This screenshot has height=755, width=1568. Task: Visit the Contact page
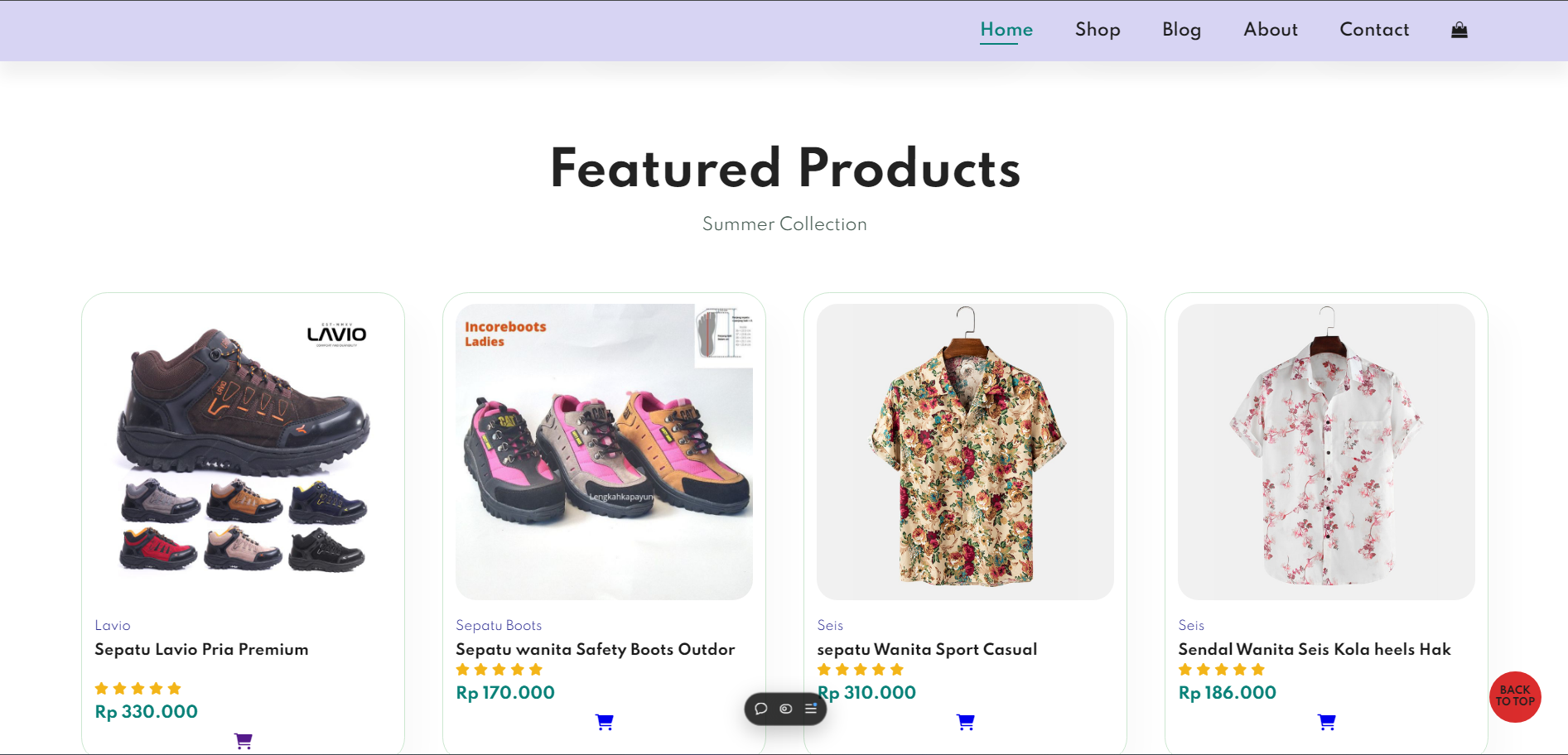pos(1374,30)
